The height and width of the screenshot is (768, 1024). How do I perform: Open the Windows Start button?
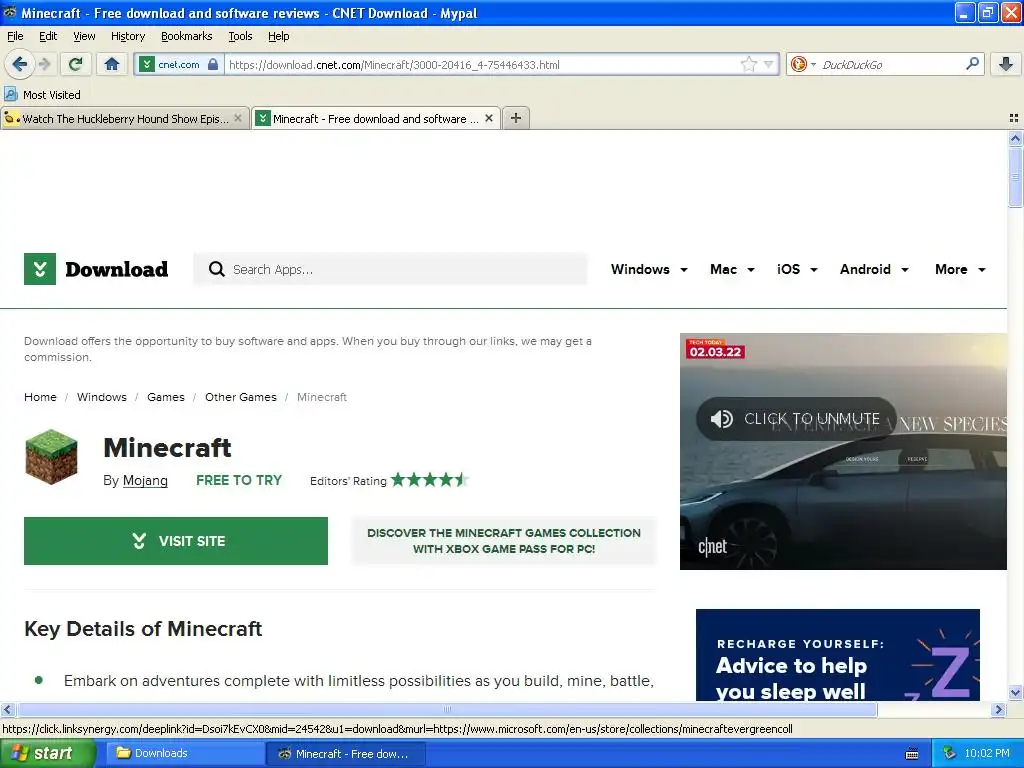(47, 754)
